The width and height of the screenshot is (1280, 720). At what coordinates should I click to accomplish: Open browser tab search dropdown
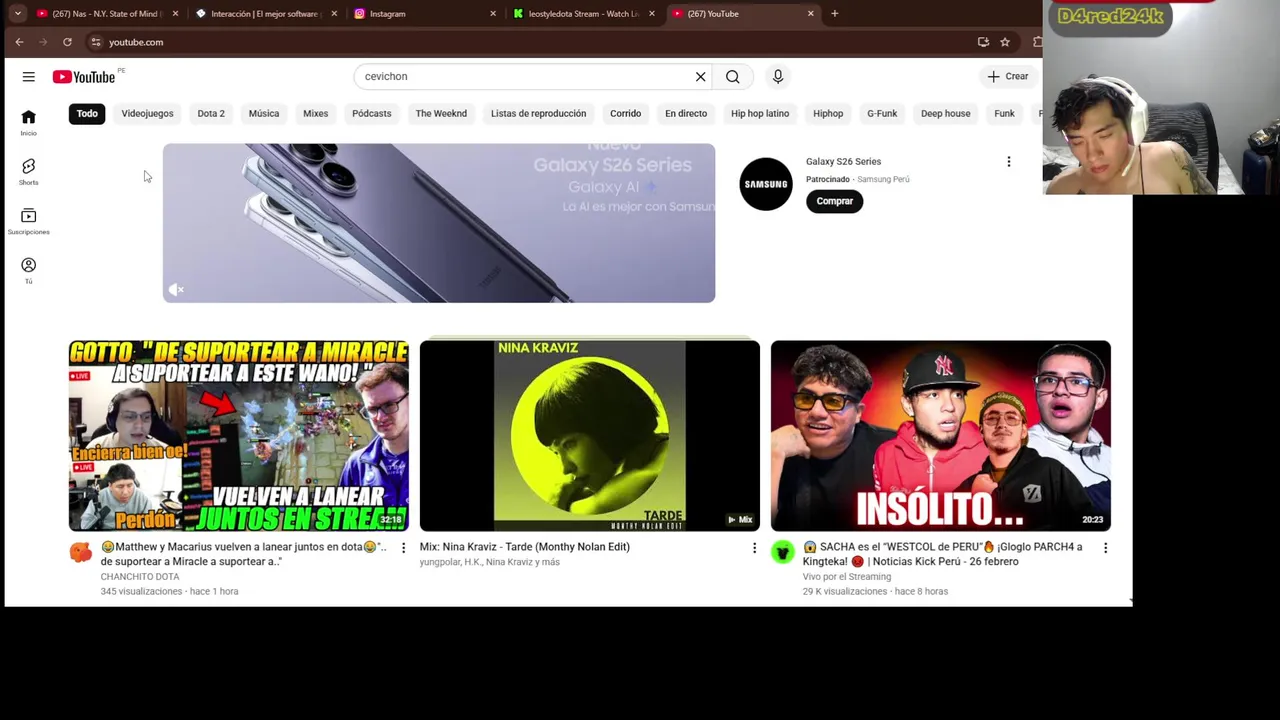click(x=17, y=13)
